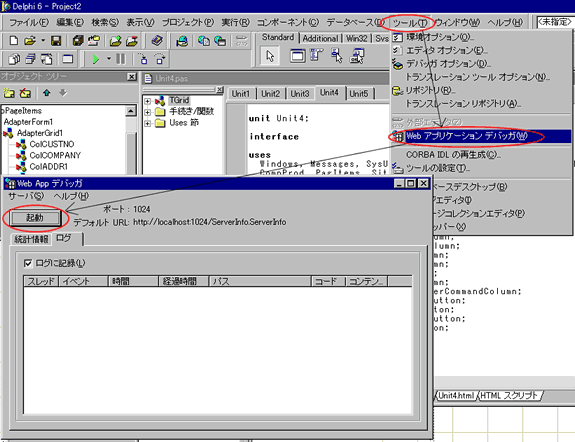The image size is (575, 442).
Task: Click the Step Over debug icon
Action: [x=160, y=59]
